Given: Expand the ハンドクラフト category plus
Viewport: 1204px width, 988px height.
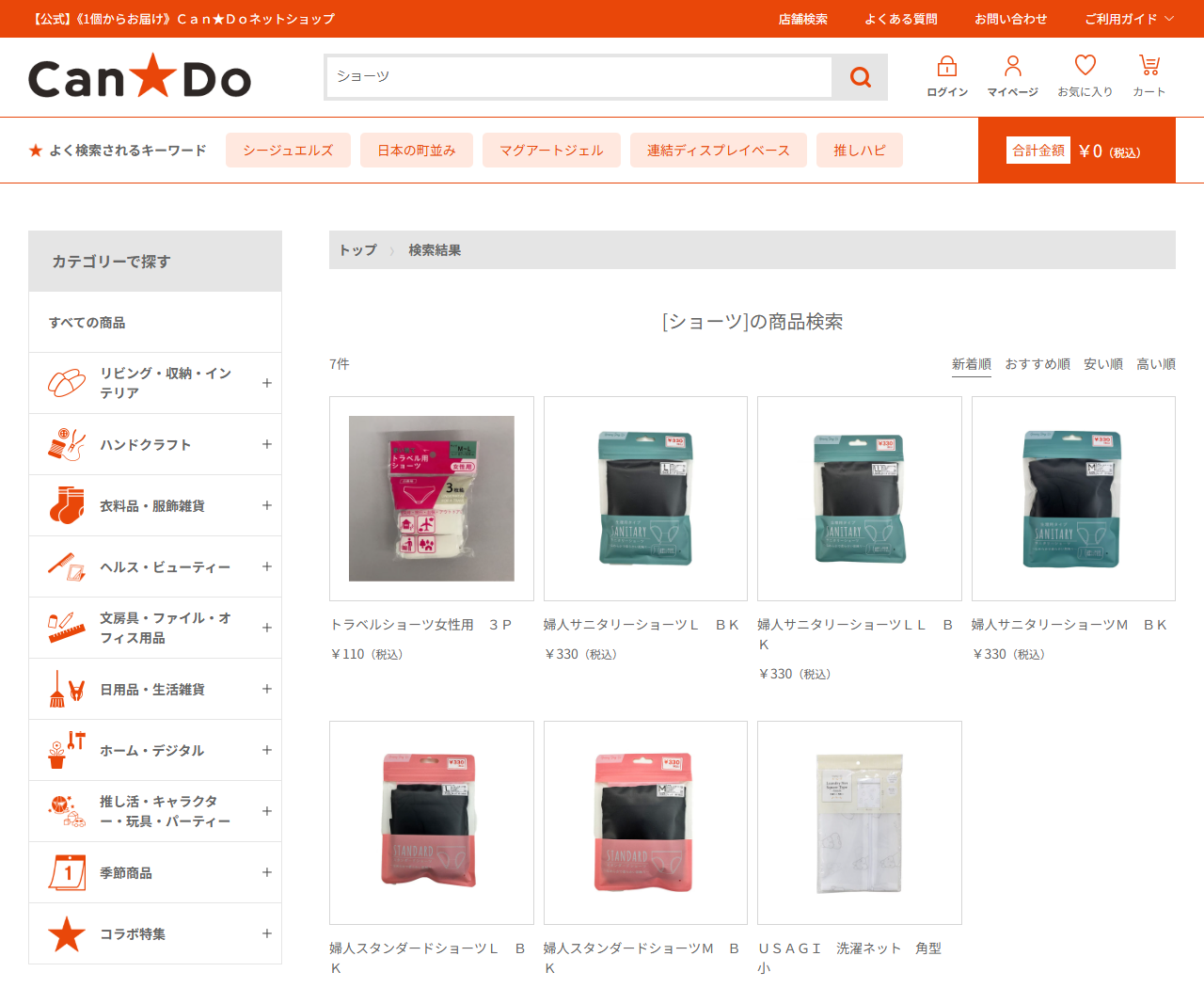Looking at the screenshot, I should click(267, 444).
